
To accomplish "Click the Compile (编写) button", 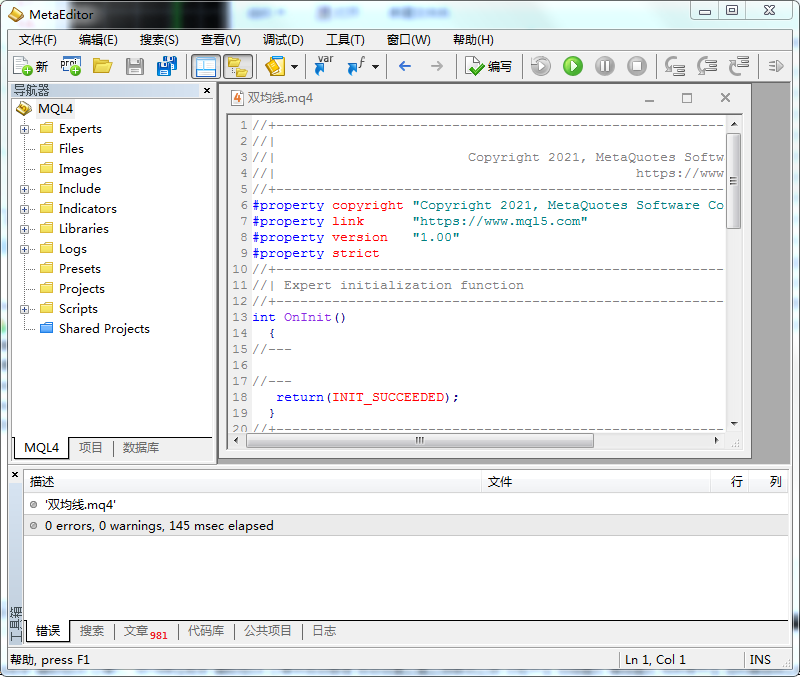I will (x=489, y=66).
